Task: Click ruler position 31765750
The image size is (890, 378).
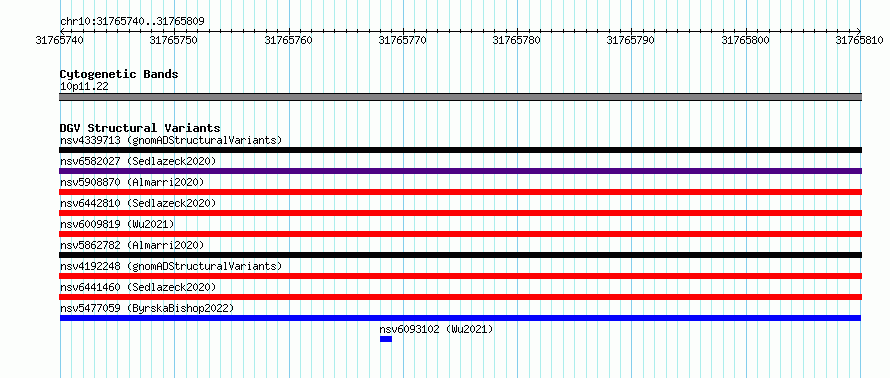Action: [x=174, y=40]
